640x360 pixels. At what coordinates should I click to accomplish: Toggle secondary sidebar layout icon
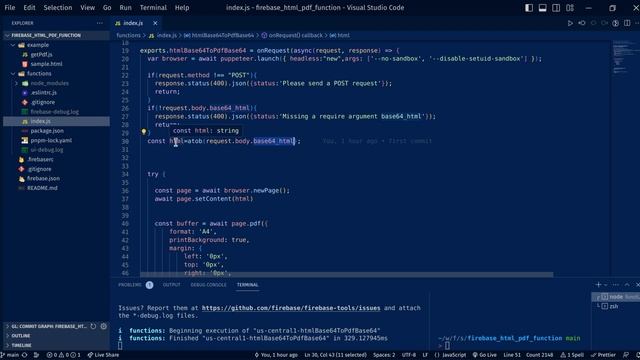[x=556, y=8]
